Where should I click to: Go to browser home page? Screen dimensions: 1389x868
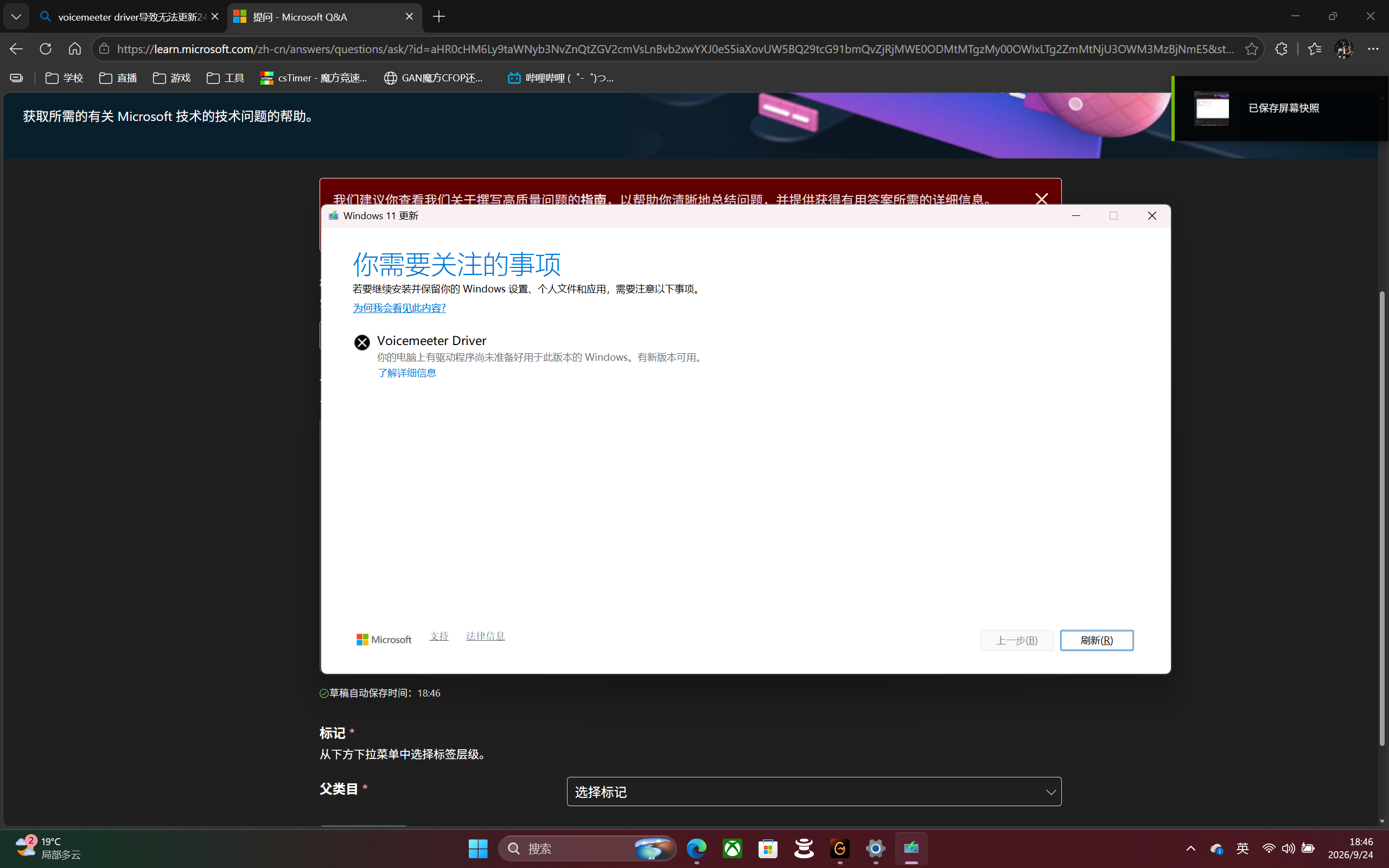[x=75, y=49]
